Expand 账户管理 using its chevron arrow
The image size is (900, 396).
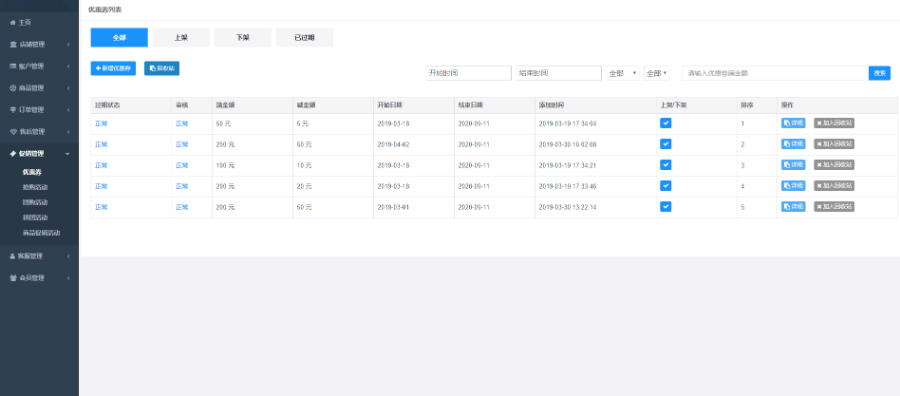click(68, 67)
